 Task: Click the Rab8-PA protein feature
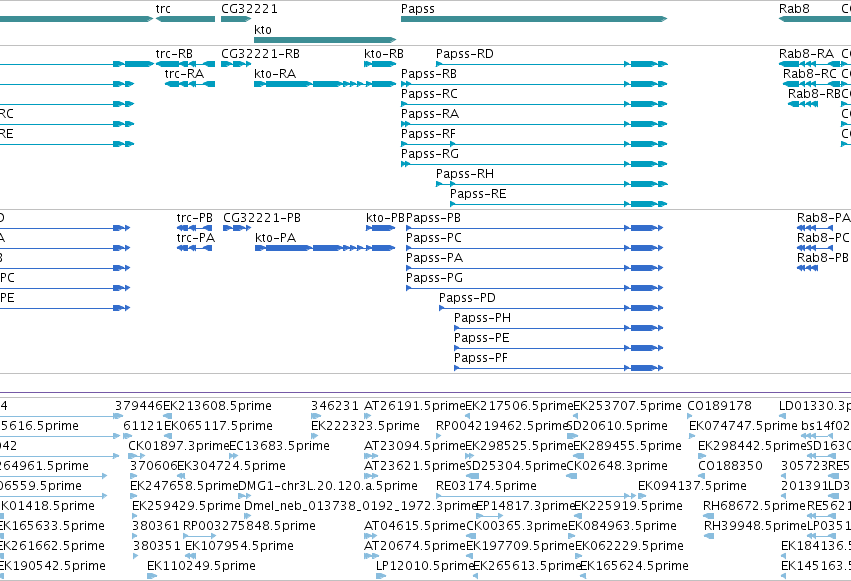[x=815, y=228]
